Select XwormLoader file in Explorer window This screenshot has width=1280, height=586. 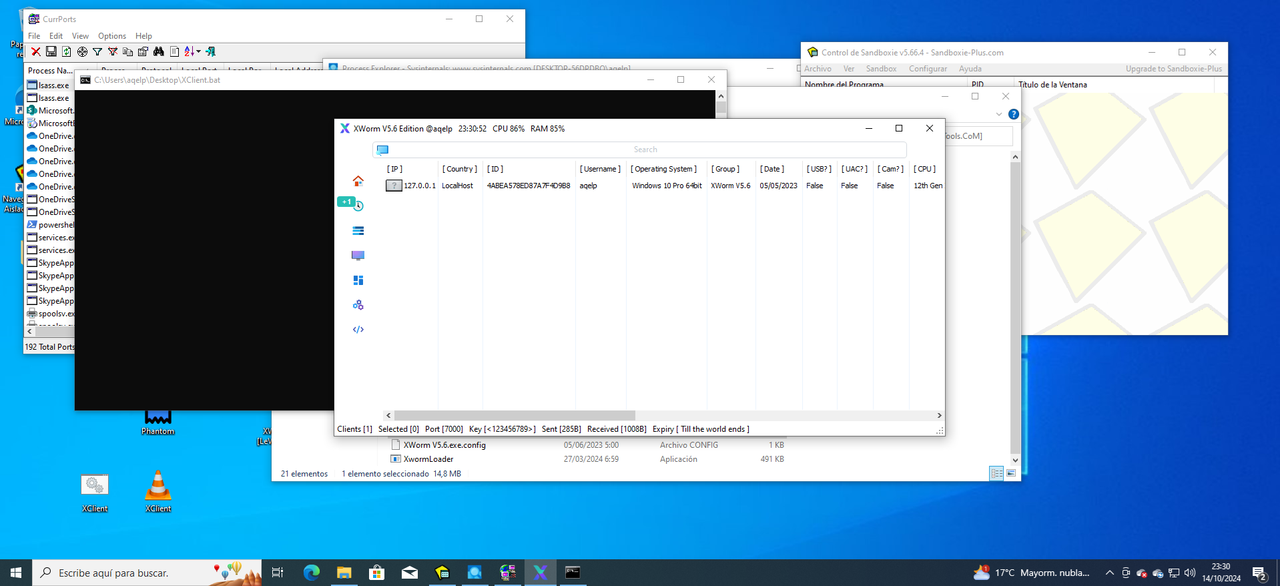(x=428, y=459)
